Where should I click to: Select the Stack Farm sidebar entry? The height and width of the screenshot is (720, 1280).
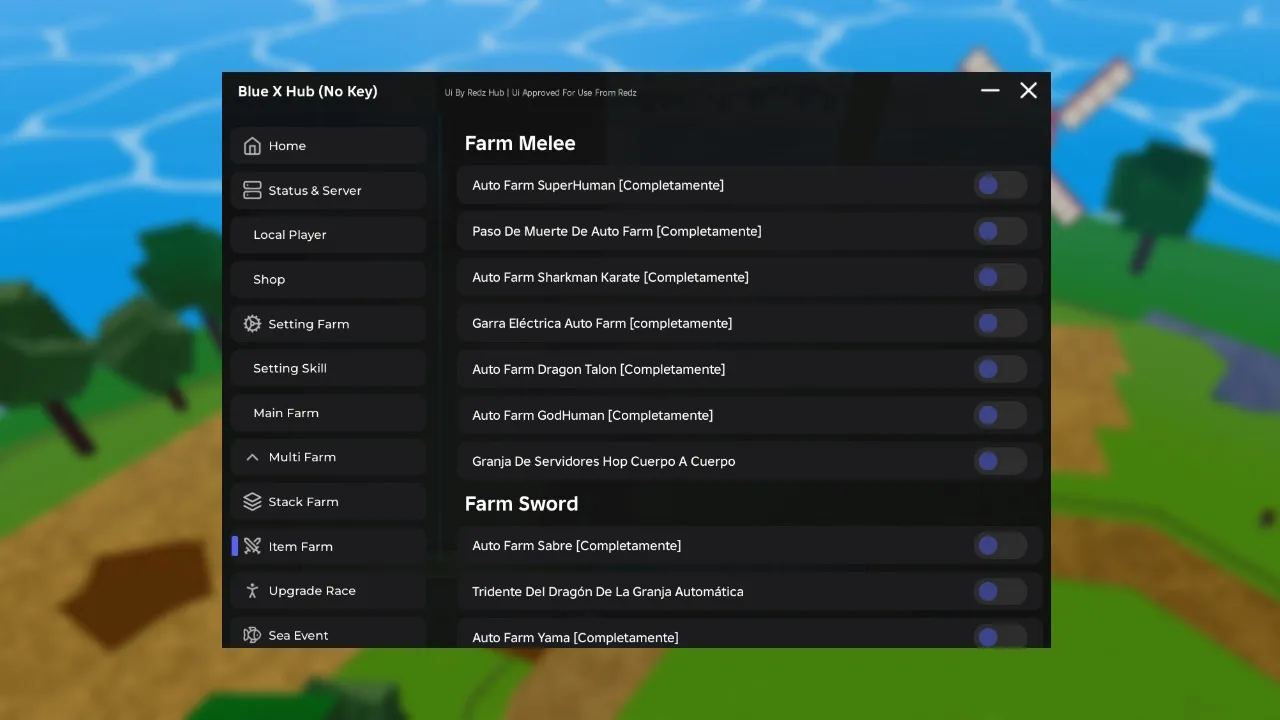point(328,501)
